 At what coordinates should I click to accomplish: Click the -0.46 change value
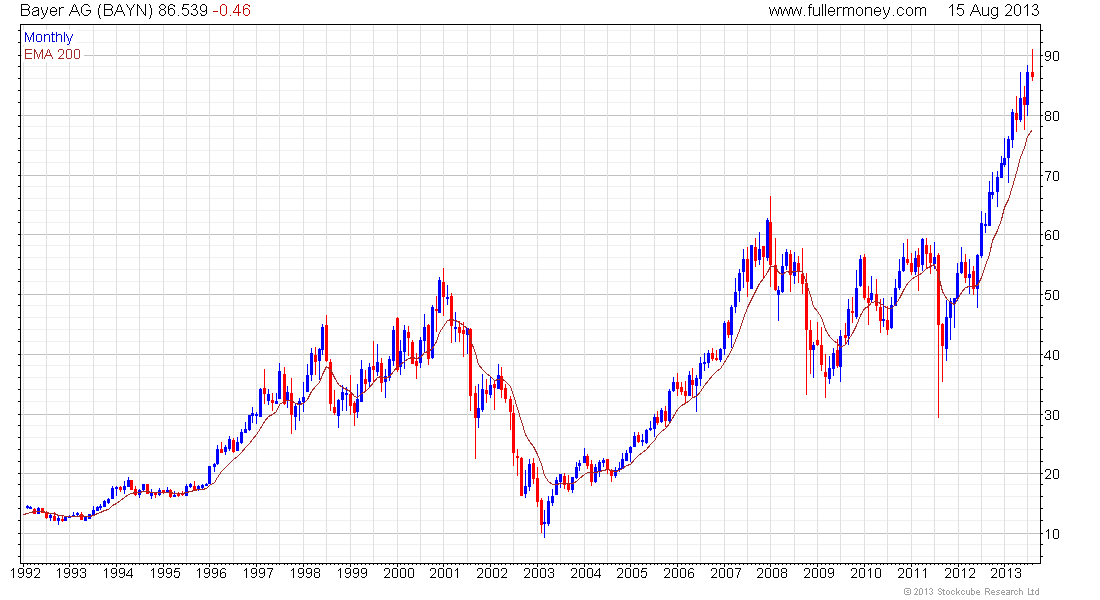coord(231,11)
